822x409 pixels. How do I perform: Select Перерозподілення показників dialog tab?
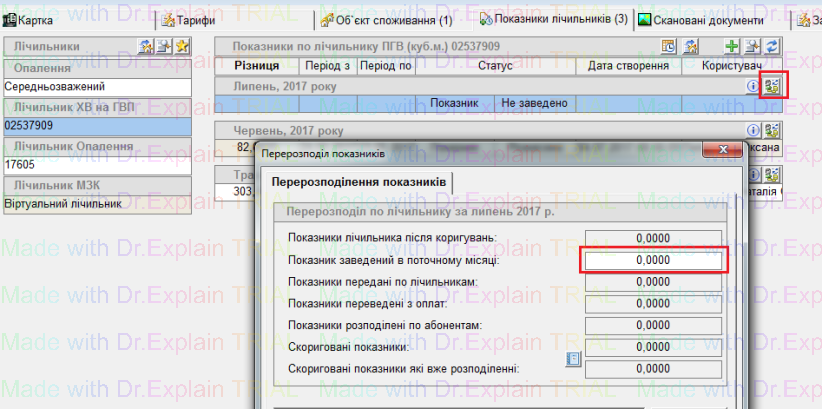click(x=360, y=183)
